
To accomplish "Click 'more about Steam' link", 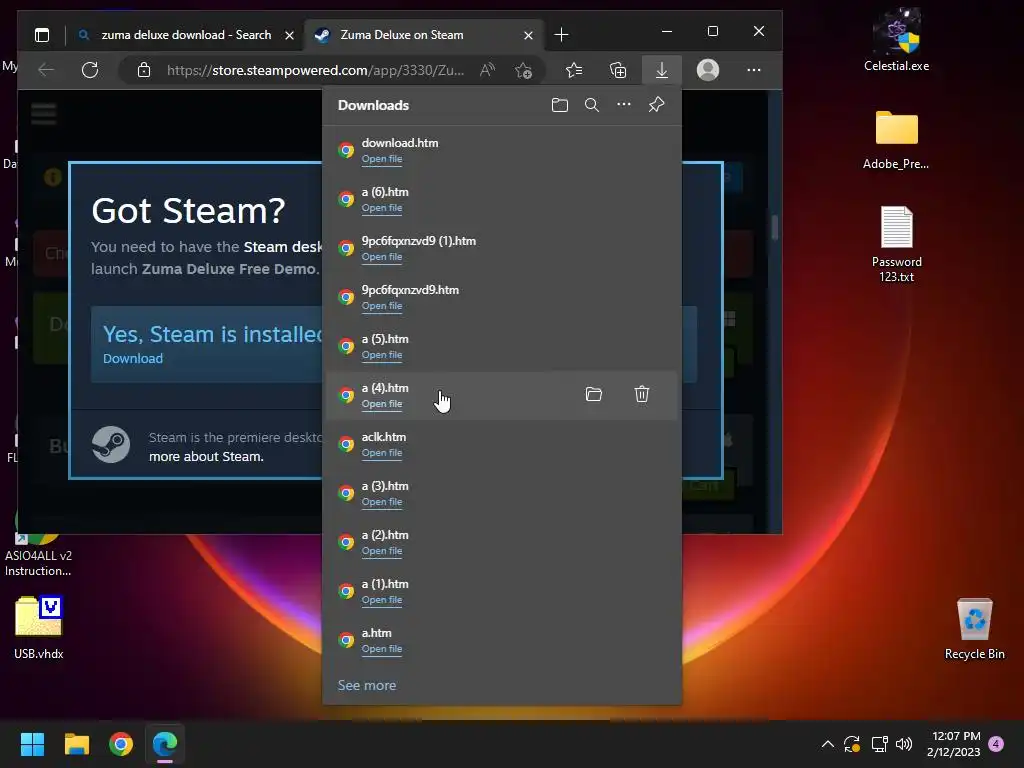I will point(206,456).
